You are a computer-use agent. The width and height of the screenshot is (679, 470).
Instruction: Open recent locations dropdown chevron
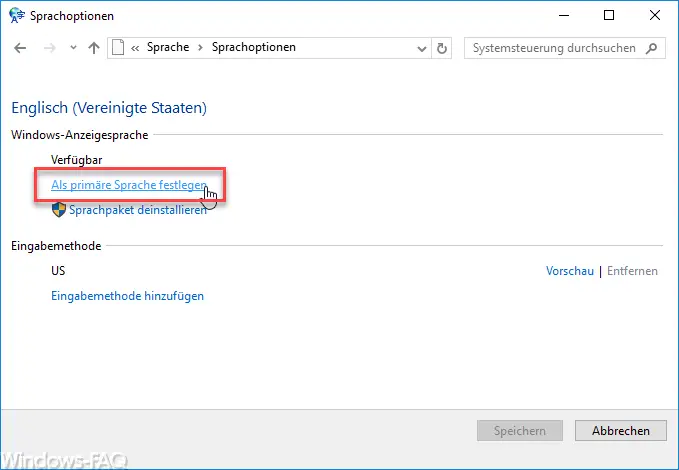tap(73, 48)
